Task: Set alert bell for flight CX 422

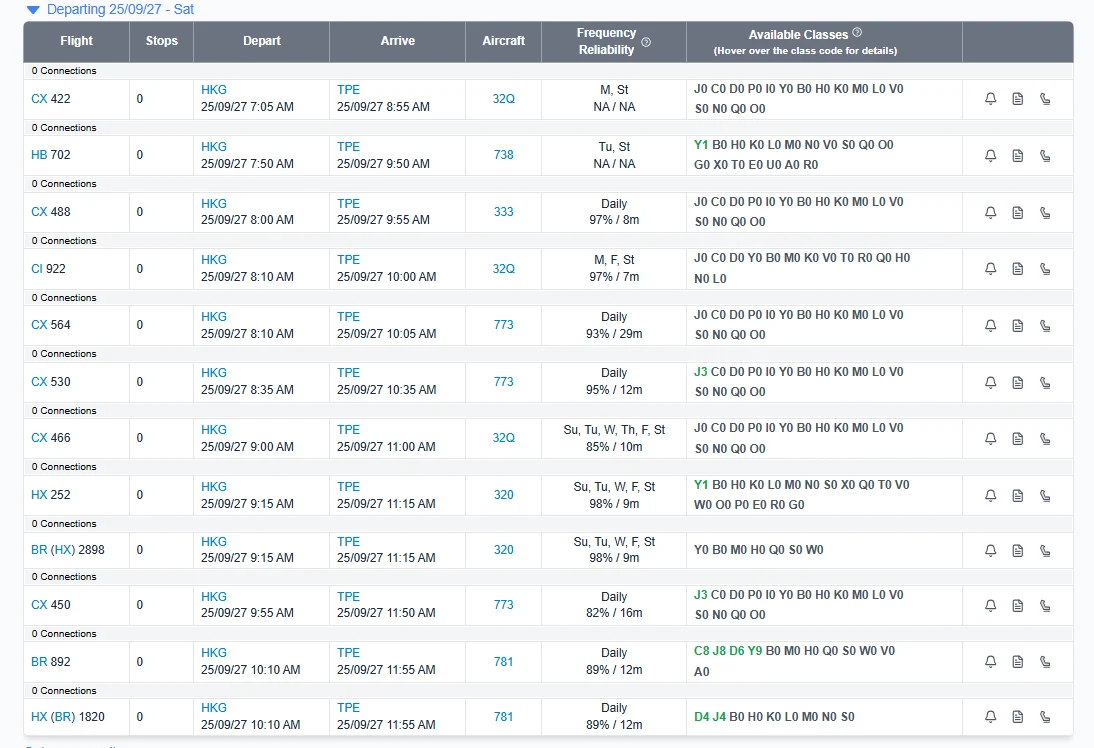Action: pyautogui.click(x=990, y=99)
